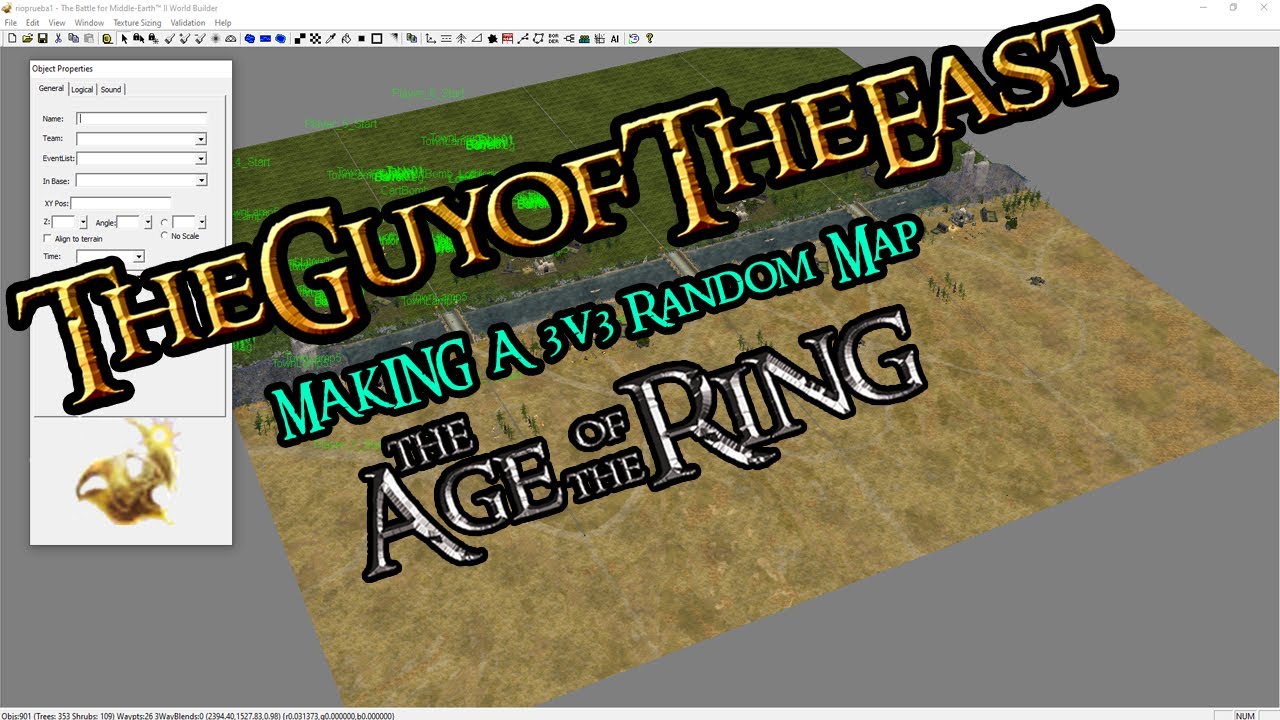Select the black and white tile texture tool
1280x720 pixels.
point(300,39)
